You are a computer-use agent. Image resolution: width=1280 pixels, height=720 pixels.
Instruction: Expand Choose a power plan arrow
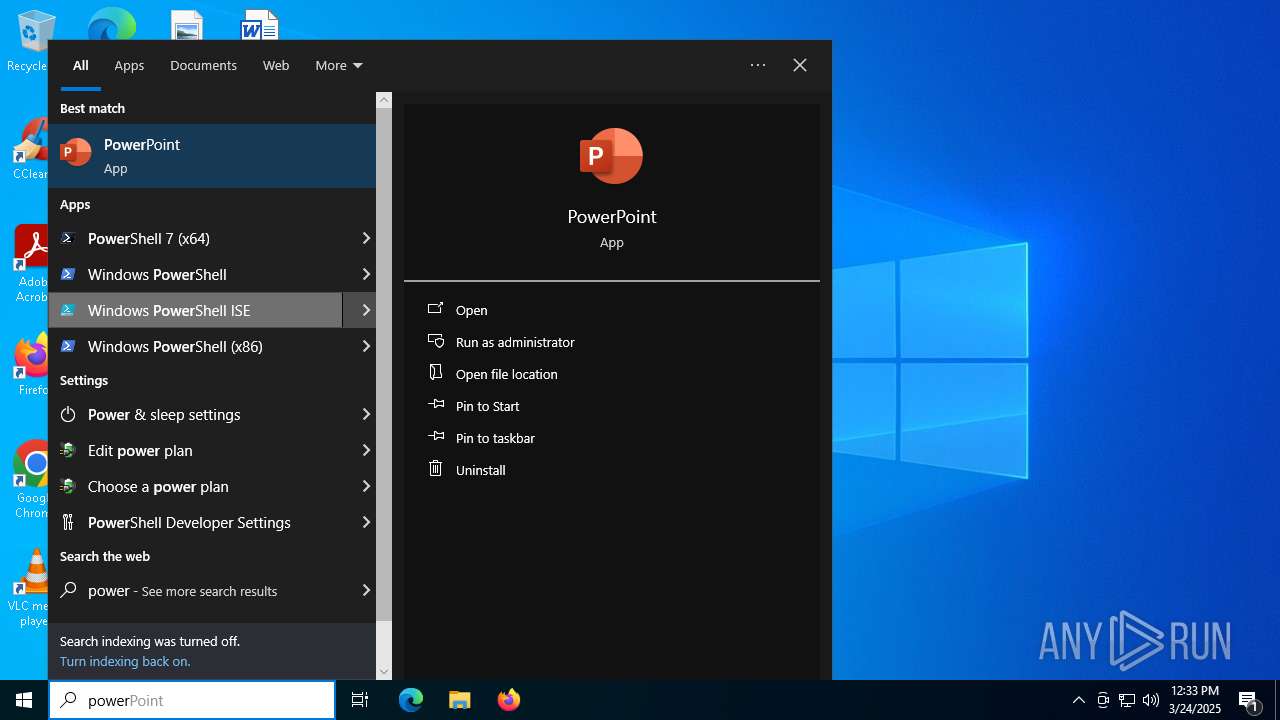pyautogui.click(x=366, y=486)
